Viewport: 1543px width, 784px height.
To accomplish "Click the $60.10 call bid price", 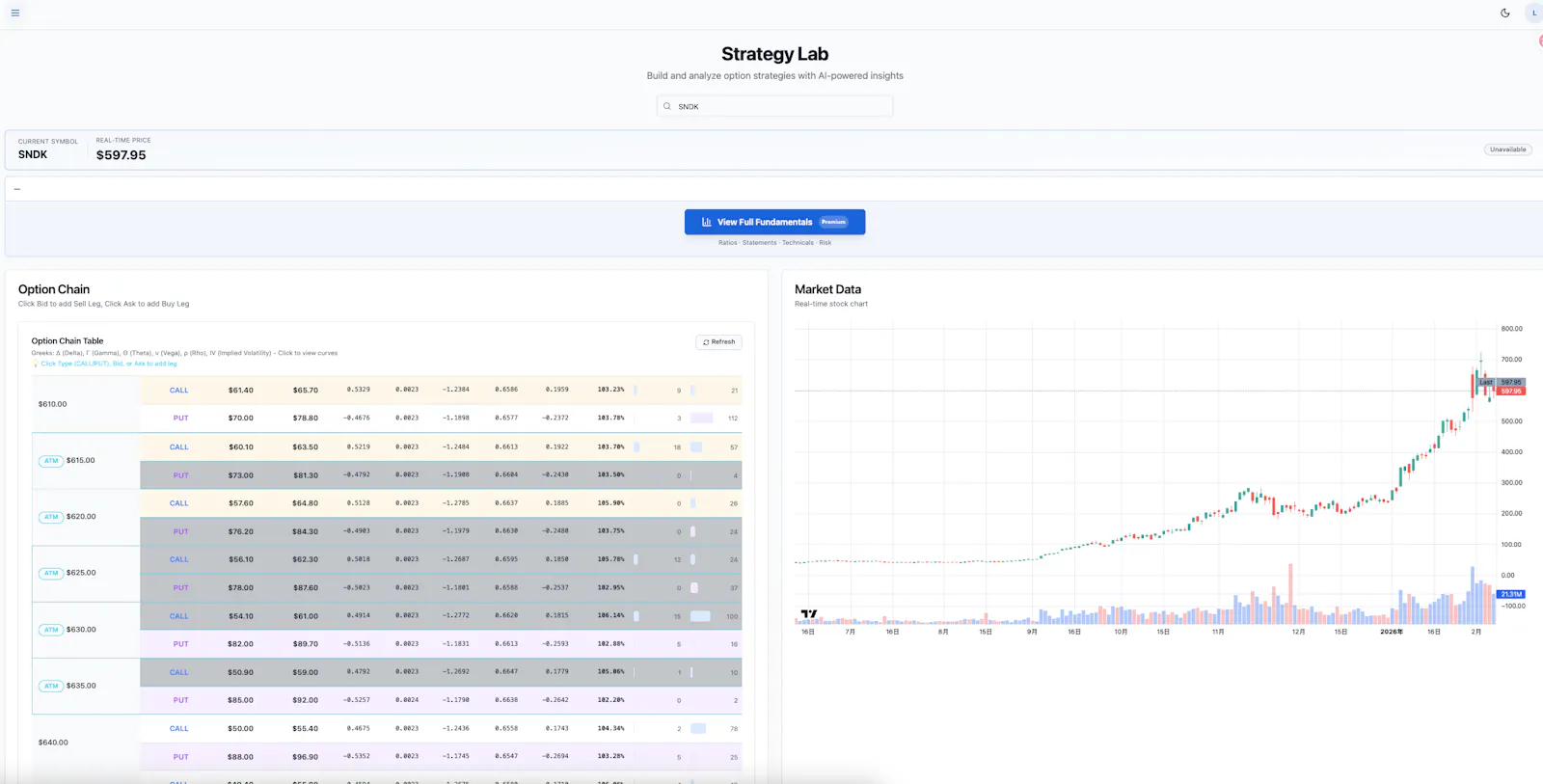I will [x=240, y=447].
